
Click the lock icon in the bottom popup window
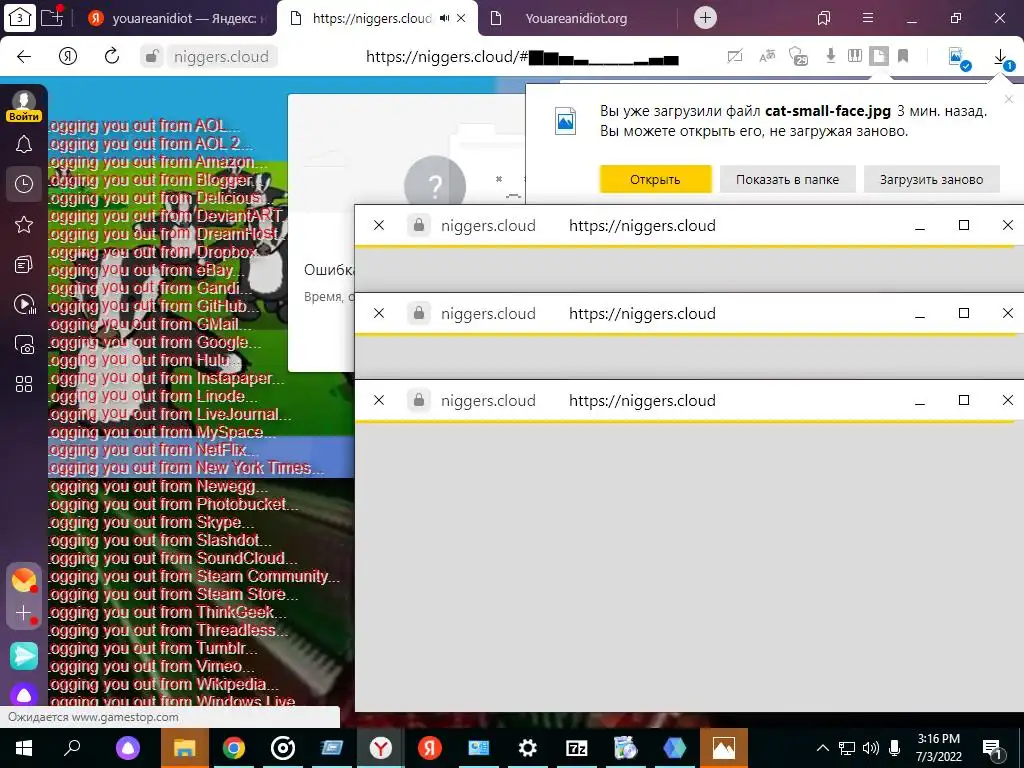[419, 400]
